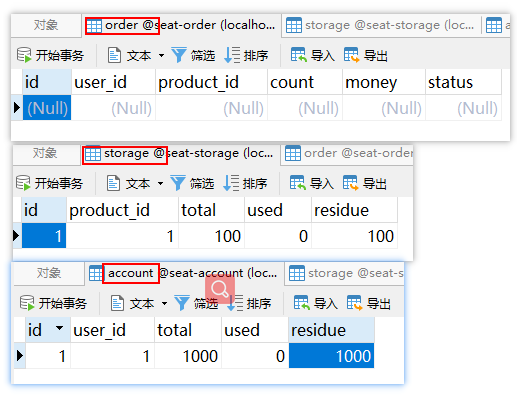
Task: Click the Begin Transaction icon in order window
Action: click(x=24, y=55)
